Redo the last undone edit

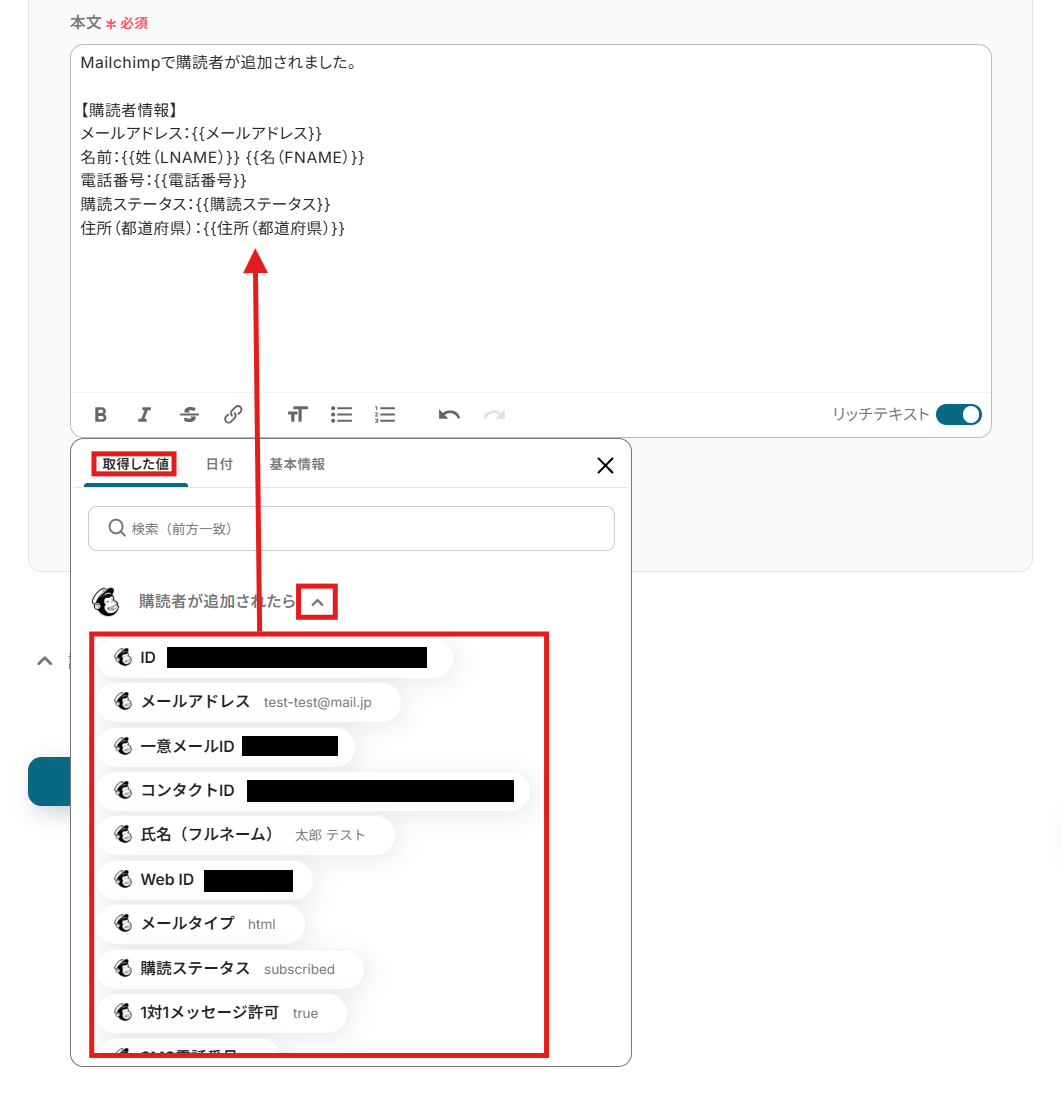pos(494,415)
